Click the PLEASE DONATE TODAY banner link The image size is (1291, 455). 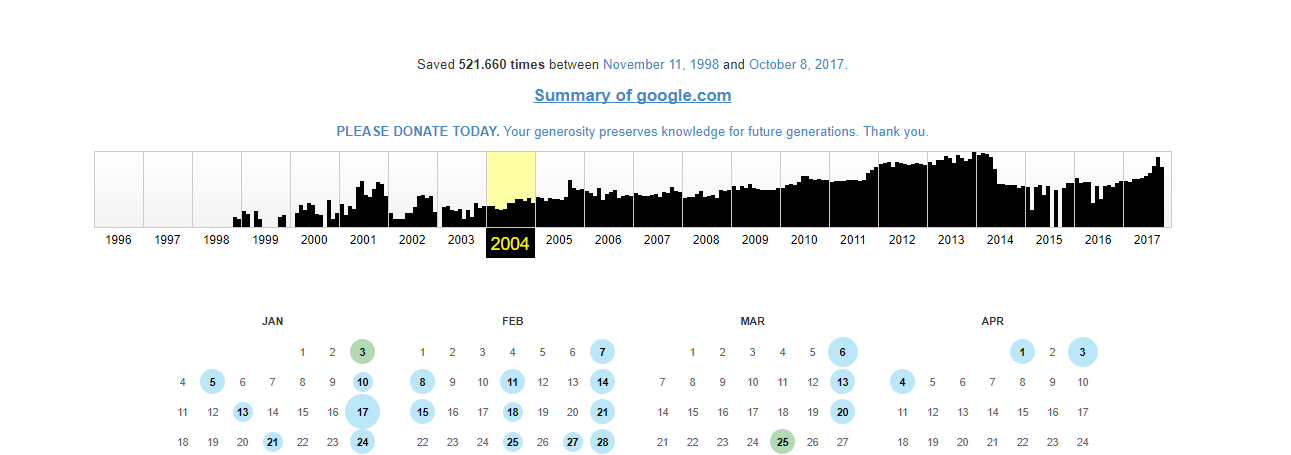pyautogui.click(x=632, y=132)
